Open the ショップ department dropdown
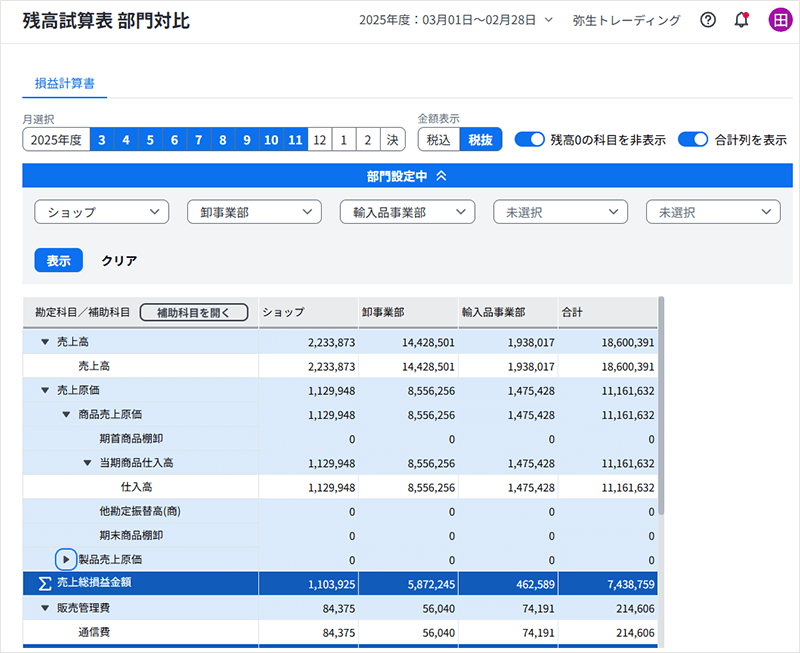Screen dimensions: 800x653 pyautogui.click(x=101, y=212)
